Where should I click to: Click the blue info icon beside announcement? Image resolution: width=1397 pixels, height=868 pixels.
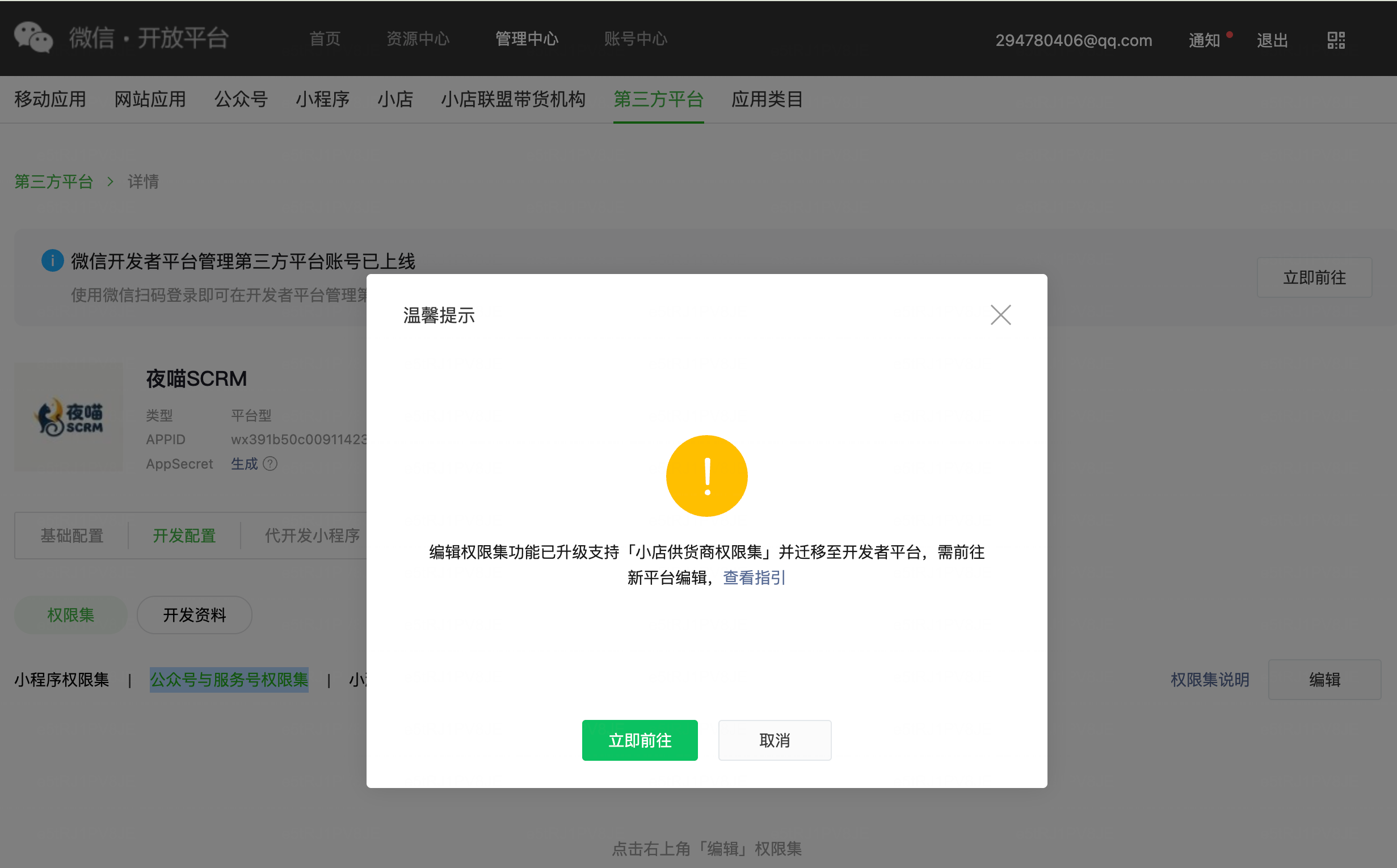point(52,260)
